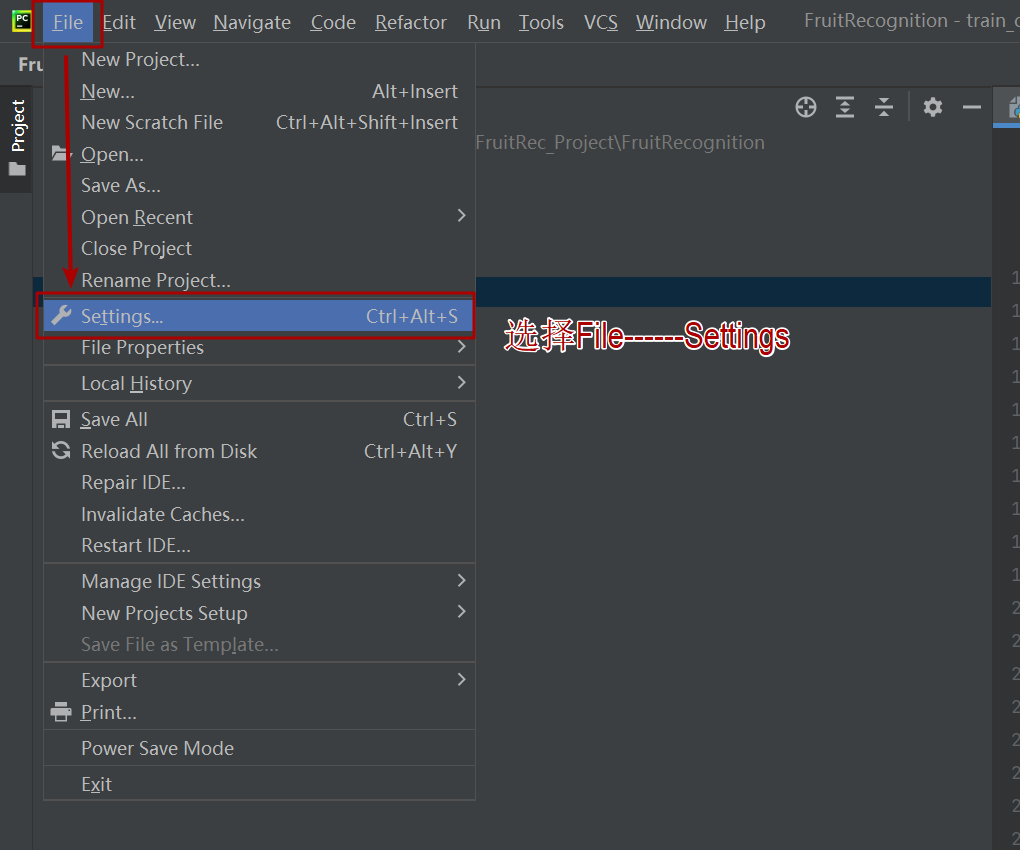
Task: Click the Collapse All icon in Project toolbar
Action: tap(883, 107)
